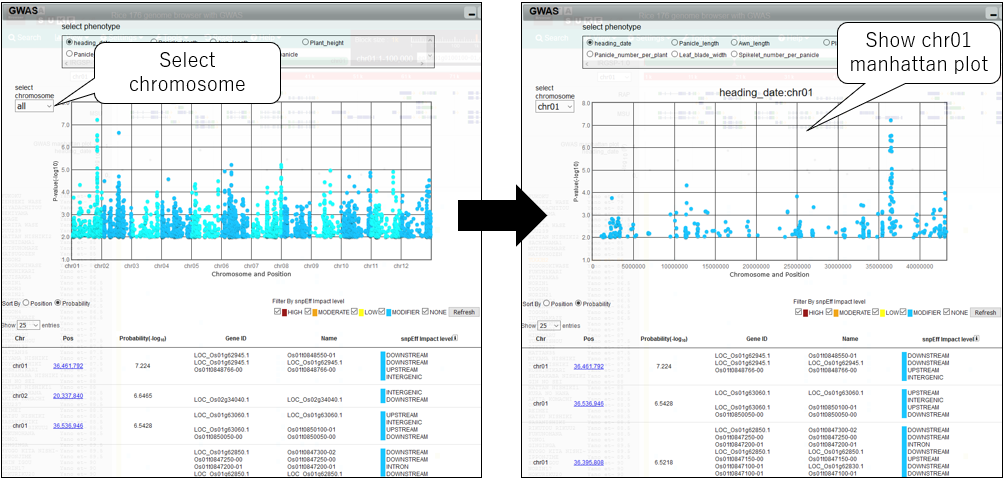Minimize the chr01 GWAS window
Viewport: 1005px width, 480px height.
992,12
